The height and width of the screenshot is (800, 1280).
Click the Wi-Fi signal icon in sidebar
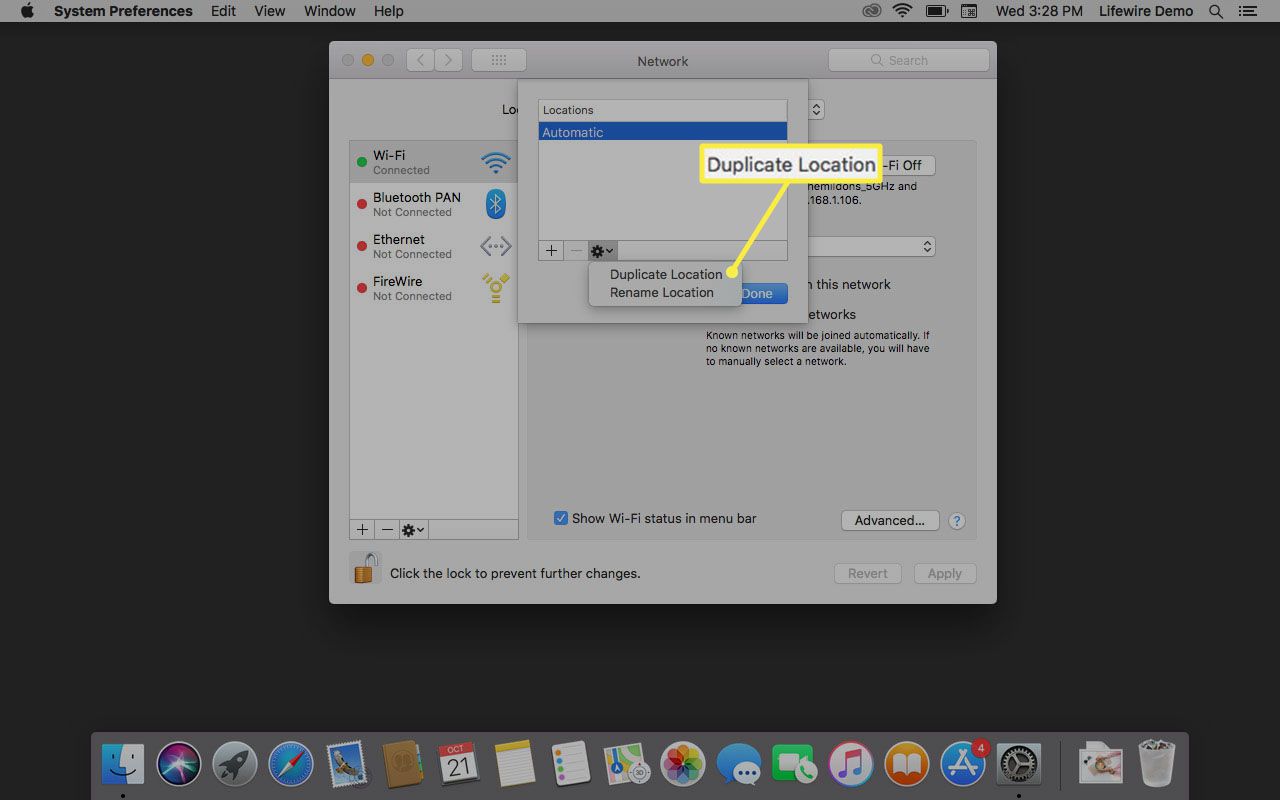(x=495, y=162)
